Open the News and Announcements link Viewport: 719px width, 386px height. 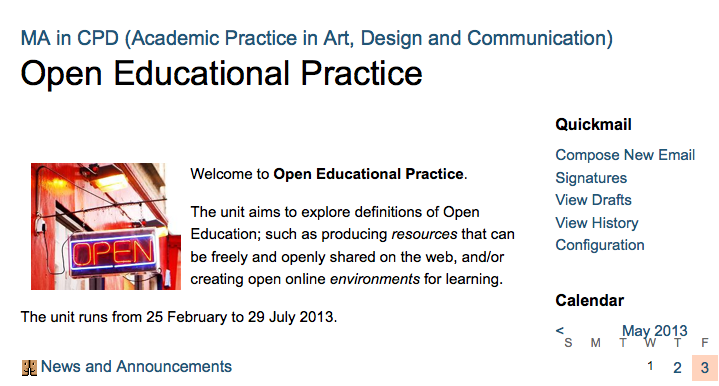click(x=136, y=367)
